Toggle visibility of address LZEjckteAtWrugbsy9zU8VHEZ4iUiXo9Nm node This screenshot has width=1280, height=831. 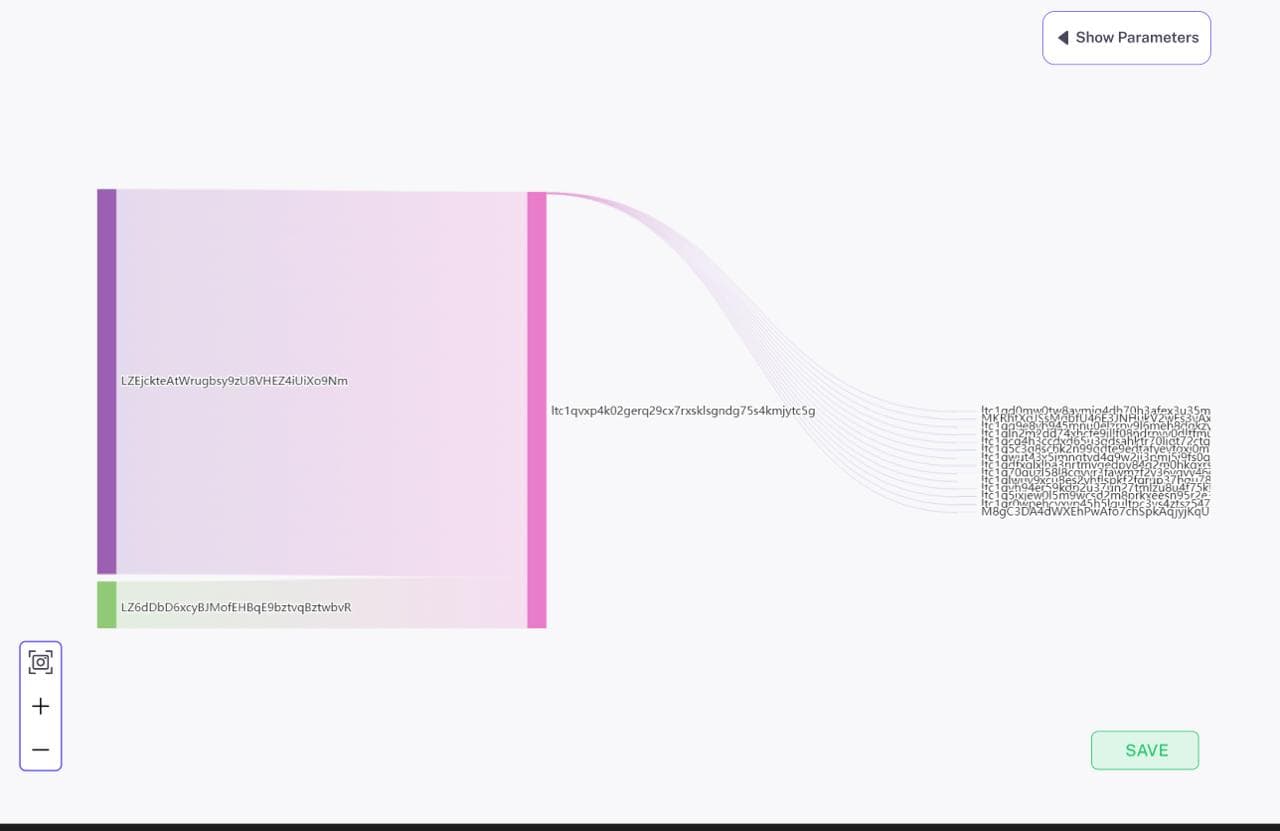click(x=105, y=380)
